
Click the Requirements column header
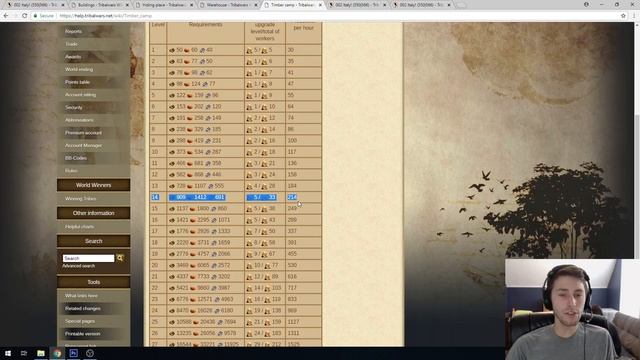205,24
